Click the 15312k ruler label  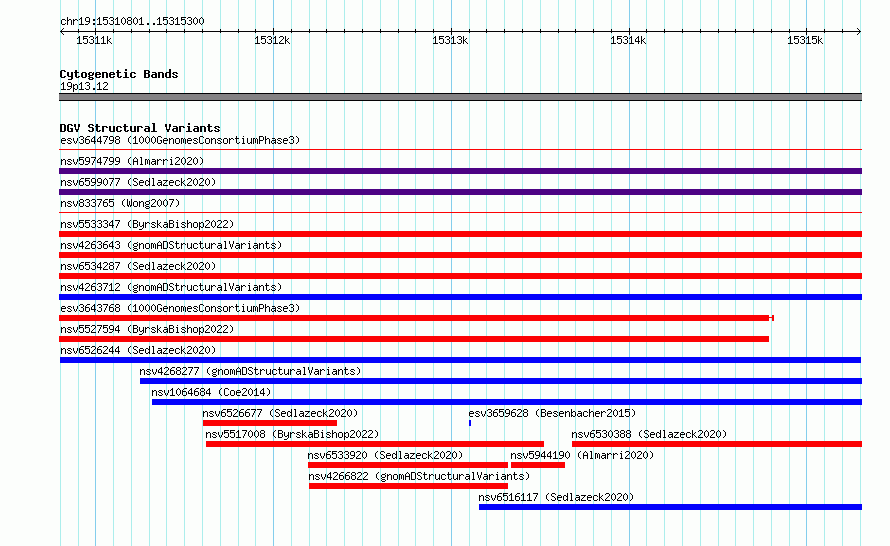[272, 40]
